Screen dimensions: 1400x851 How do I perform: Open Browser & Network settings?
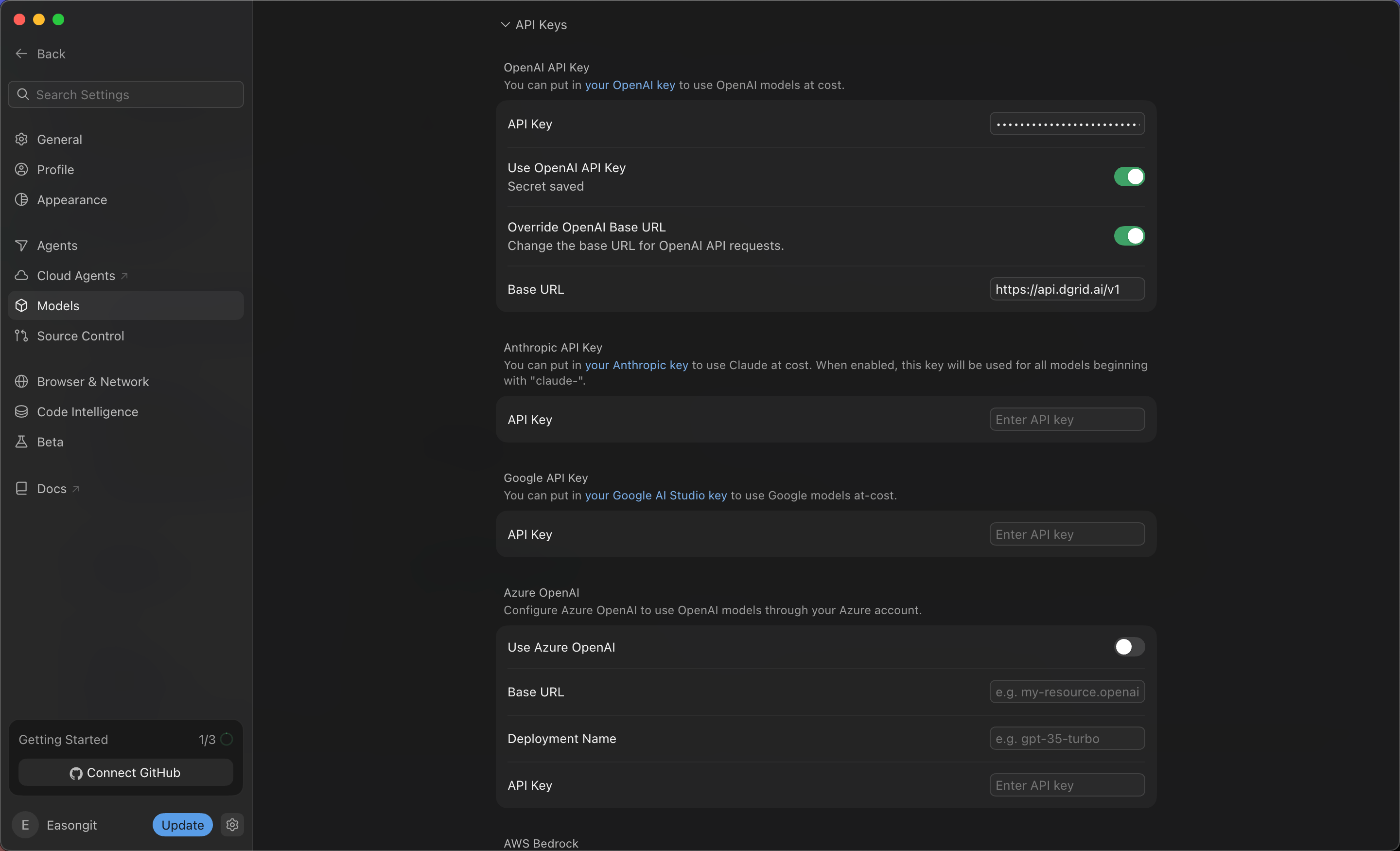coord(125,381)
